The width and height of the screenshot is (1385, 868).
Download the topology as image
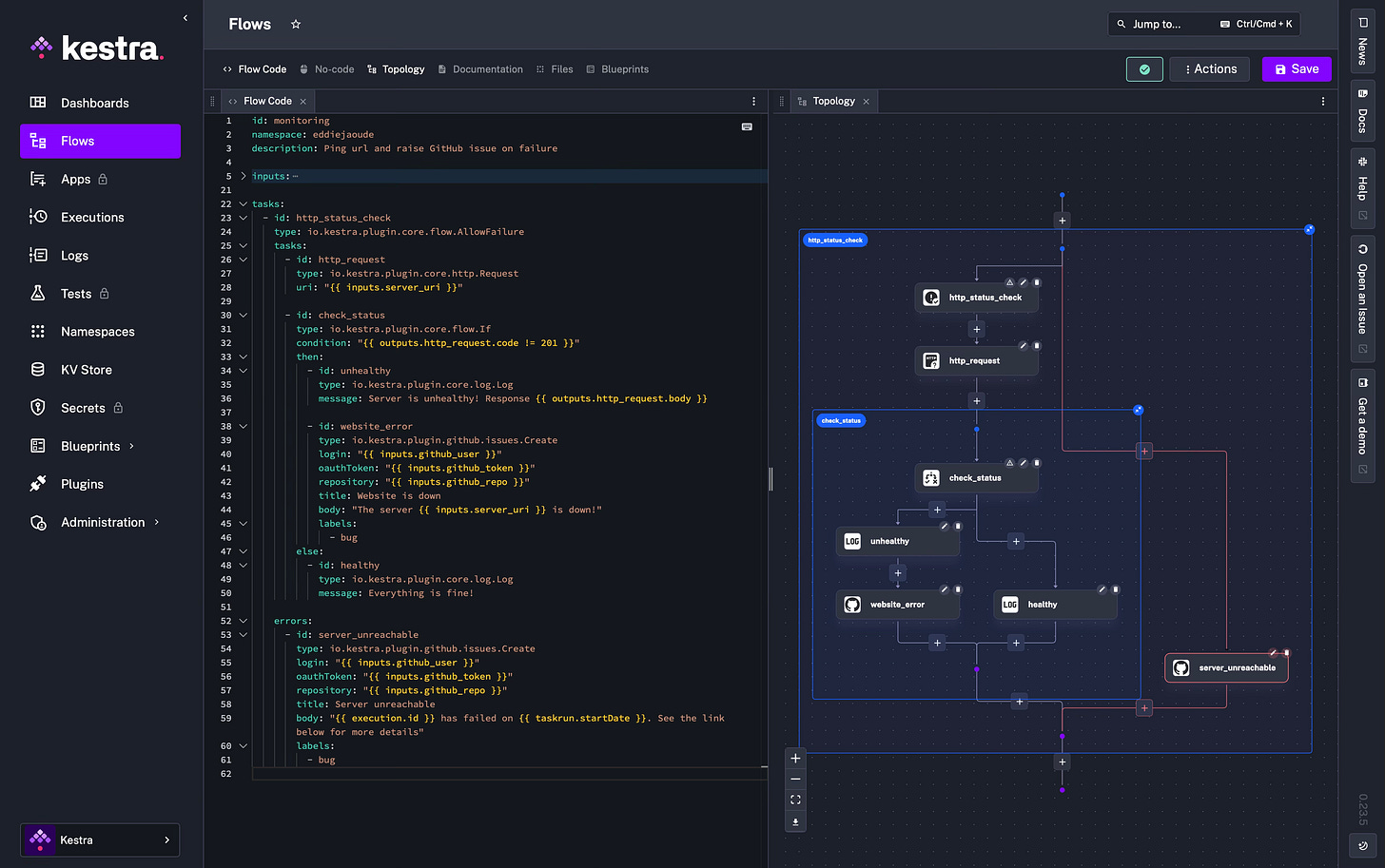coord(796,822)
